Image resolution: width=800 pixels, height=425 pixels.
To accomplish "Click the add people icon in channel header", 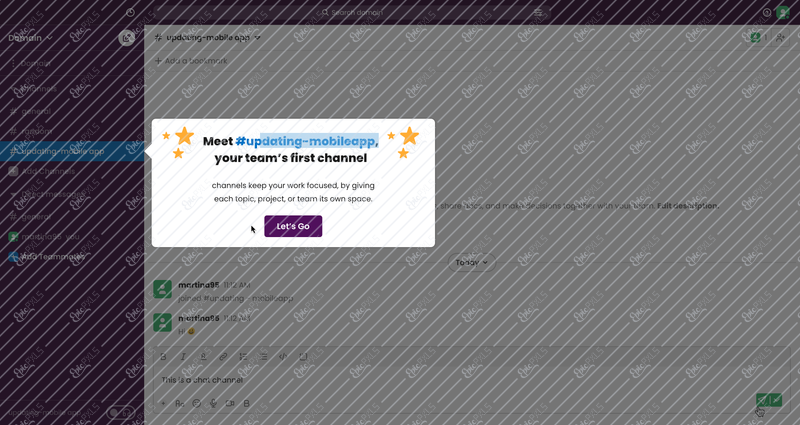I will 780,38.
